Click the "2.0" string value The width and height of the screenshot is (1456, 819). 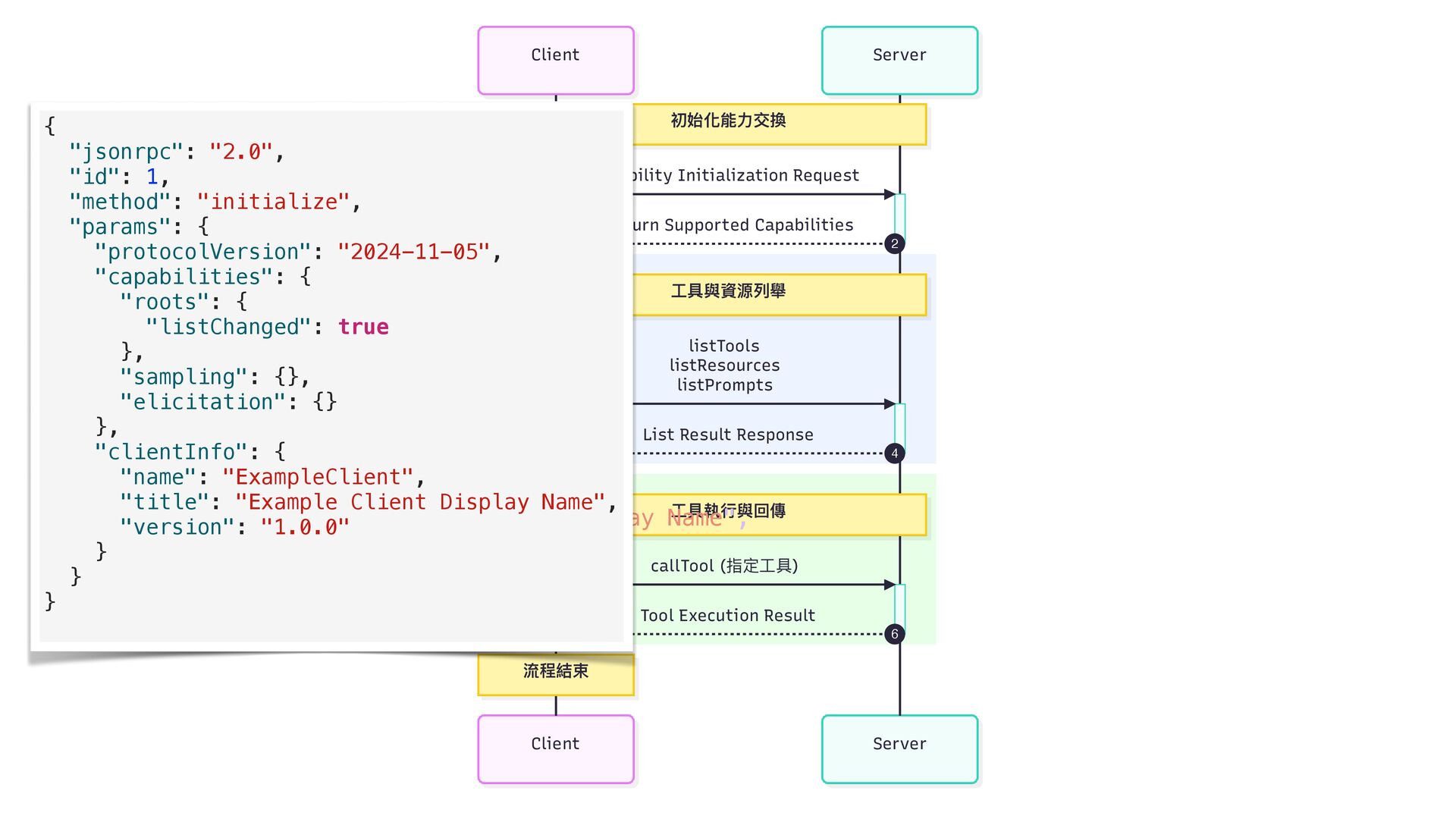click(241, 152)
